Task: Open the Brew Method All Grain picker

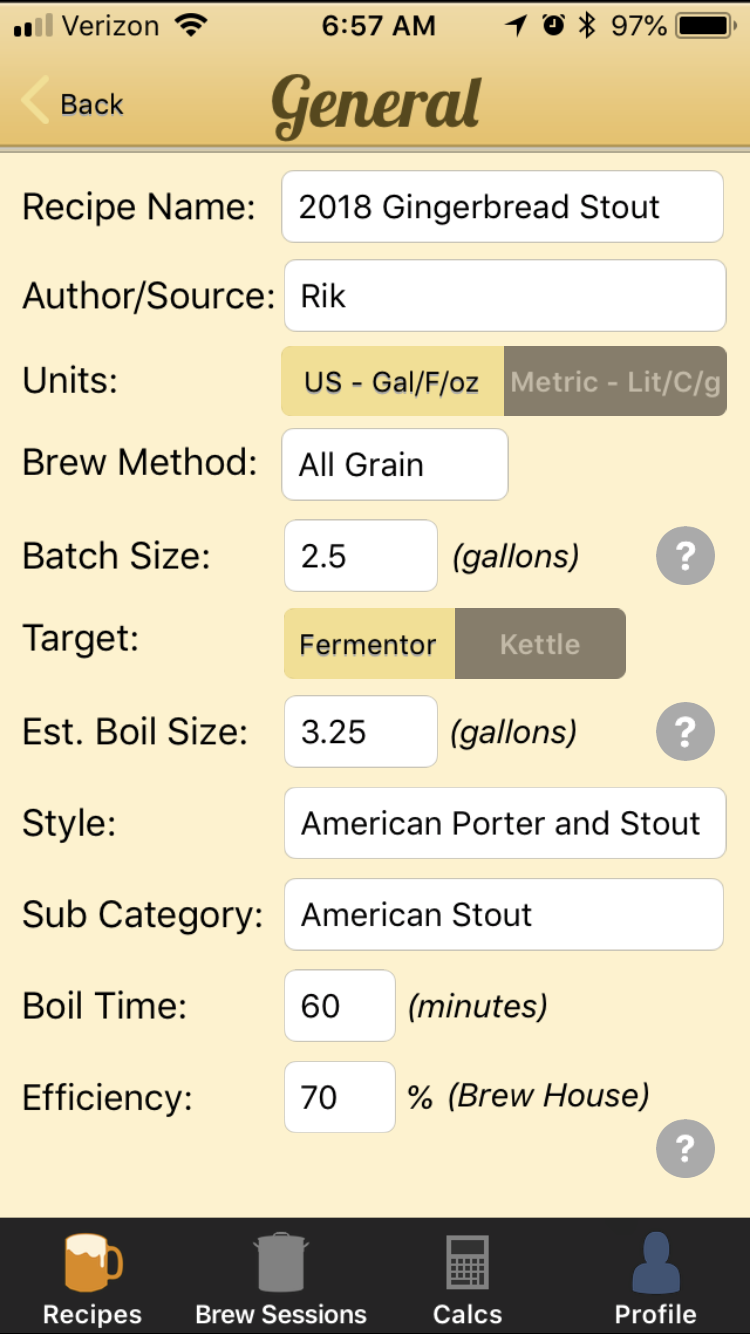Action: (395, 465)
